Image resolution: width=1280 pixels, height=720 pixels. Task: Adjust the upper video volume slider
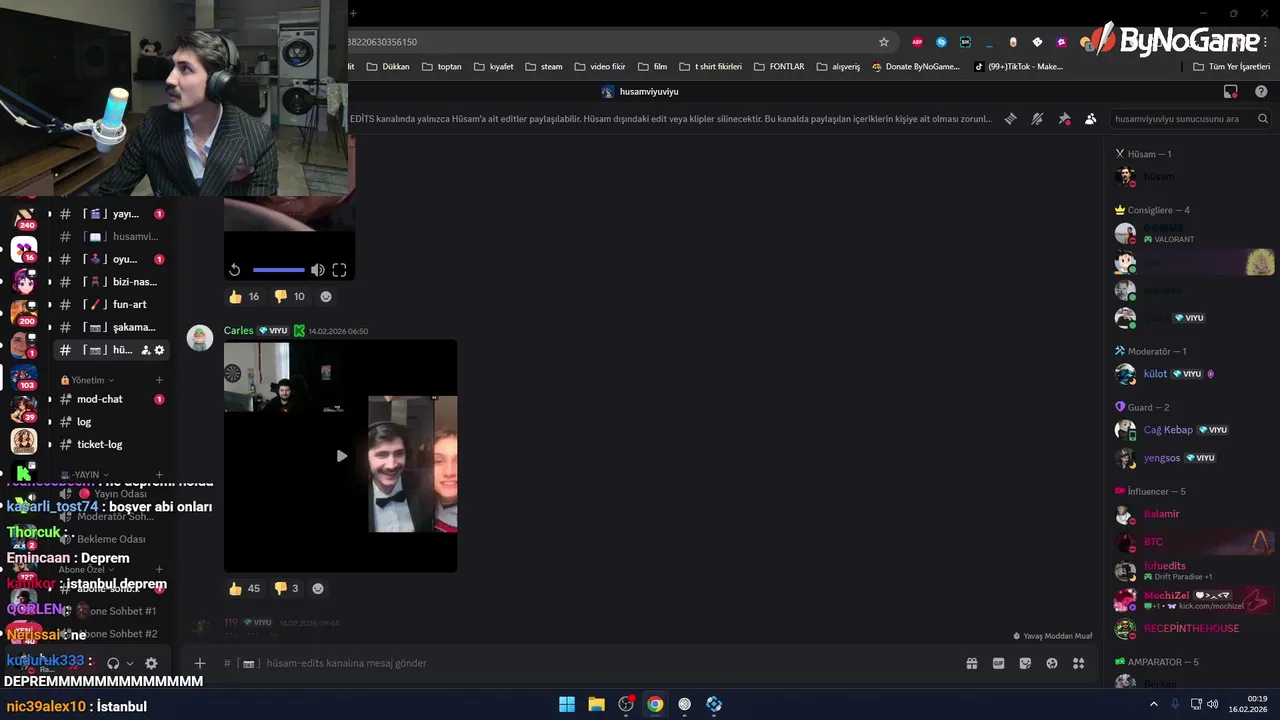coord(279,270)
